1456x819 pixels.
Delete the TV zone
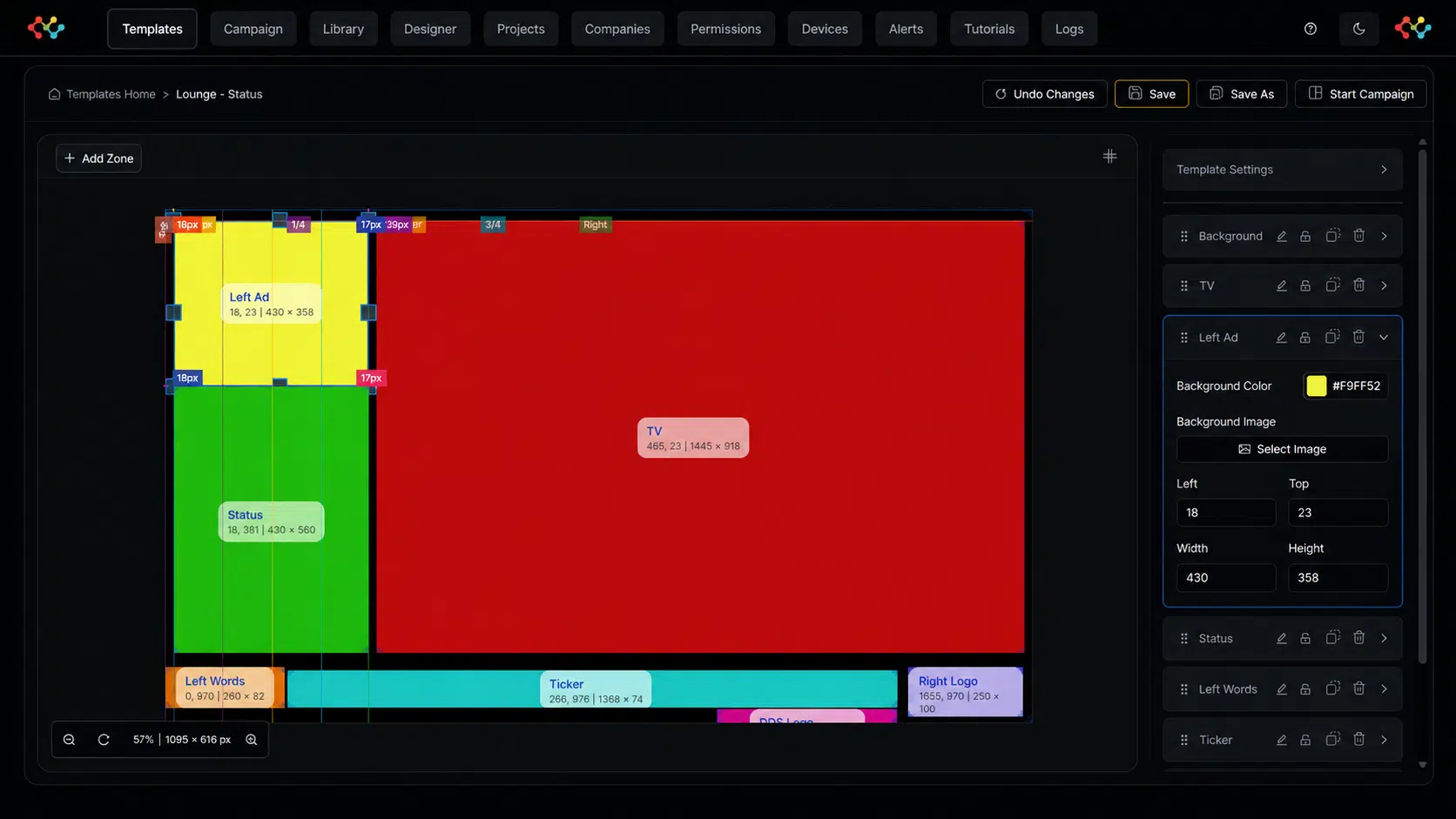[x=1358, y=285]
